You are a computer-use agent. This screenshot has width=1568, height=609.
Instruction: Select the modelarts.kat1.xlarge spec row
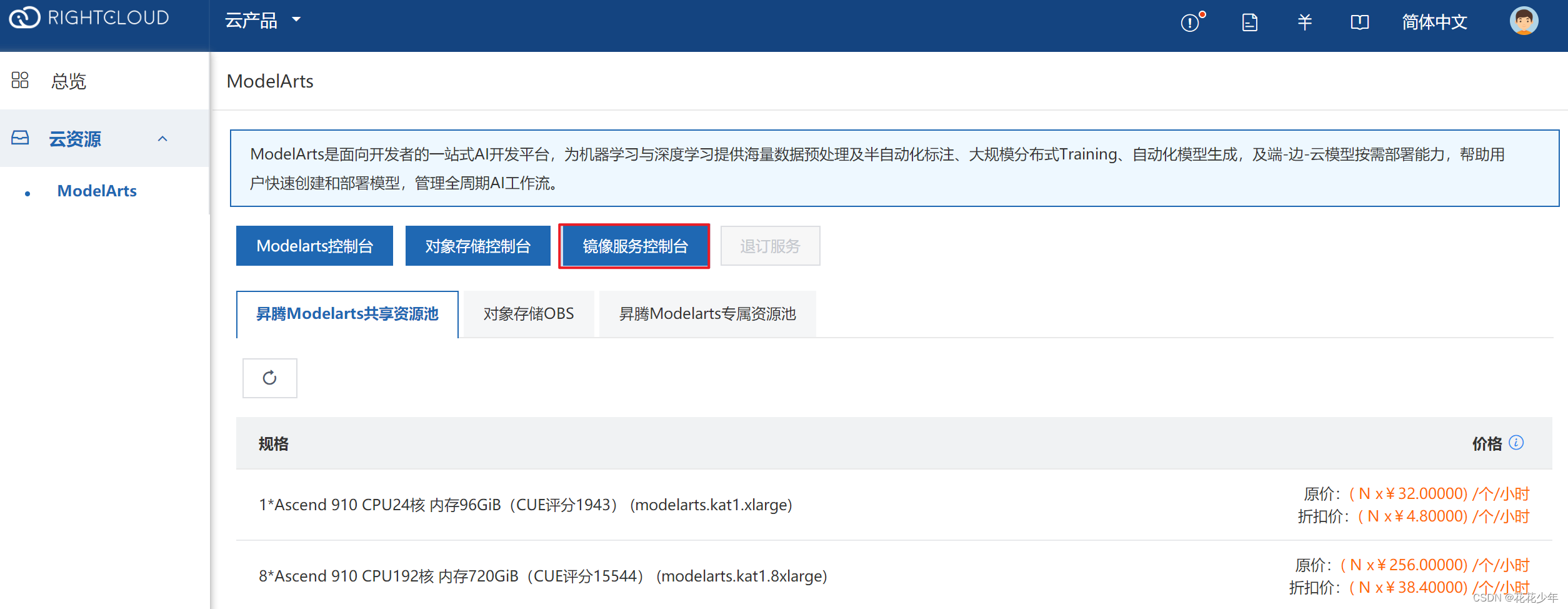(894, 505)
